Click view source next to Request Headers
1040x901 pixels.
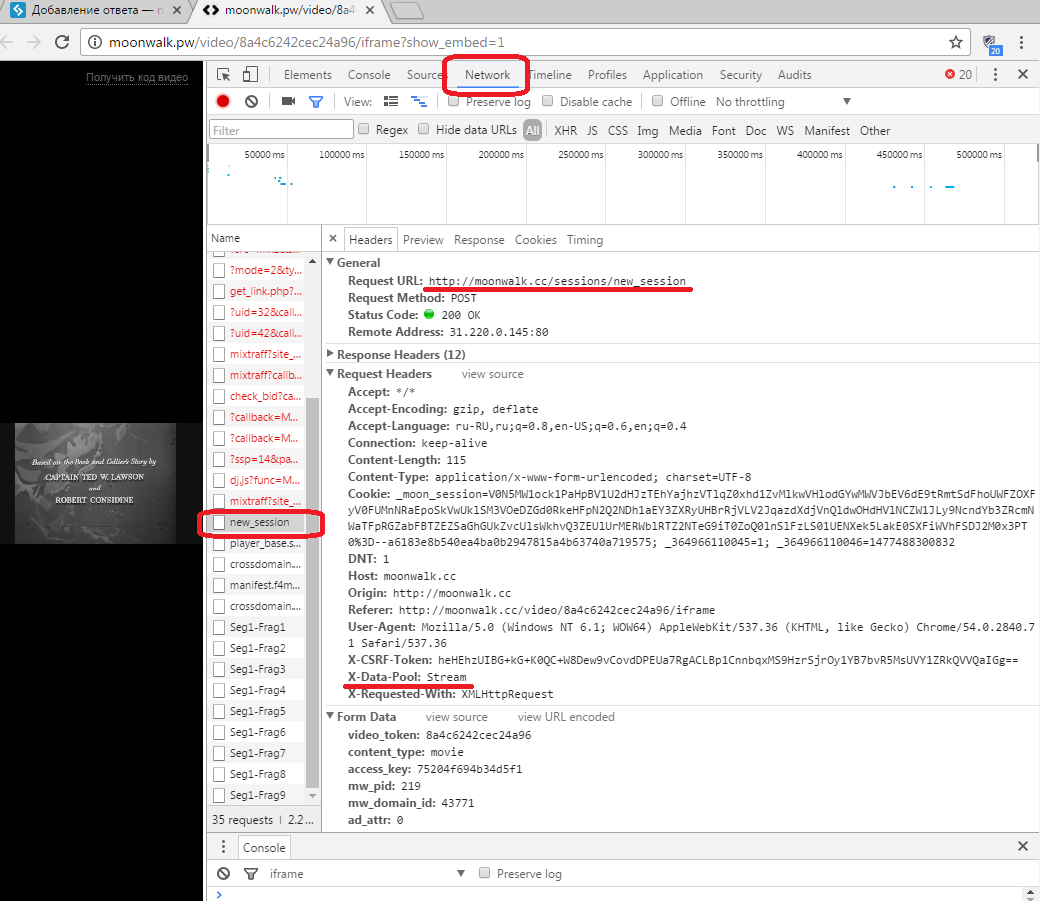[x=492, y=374]
